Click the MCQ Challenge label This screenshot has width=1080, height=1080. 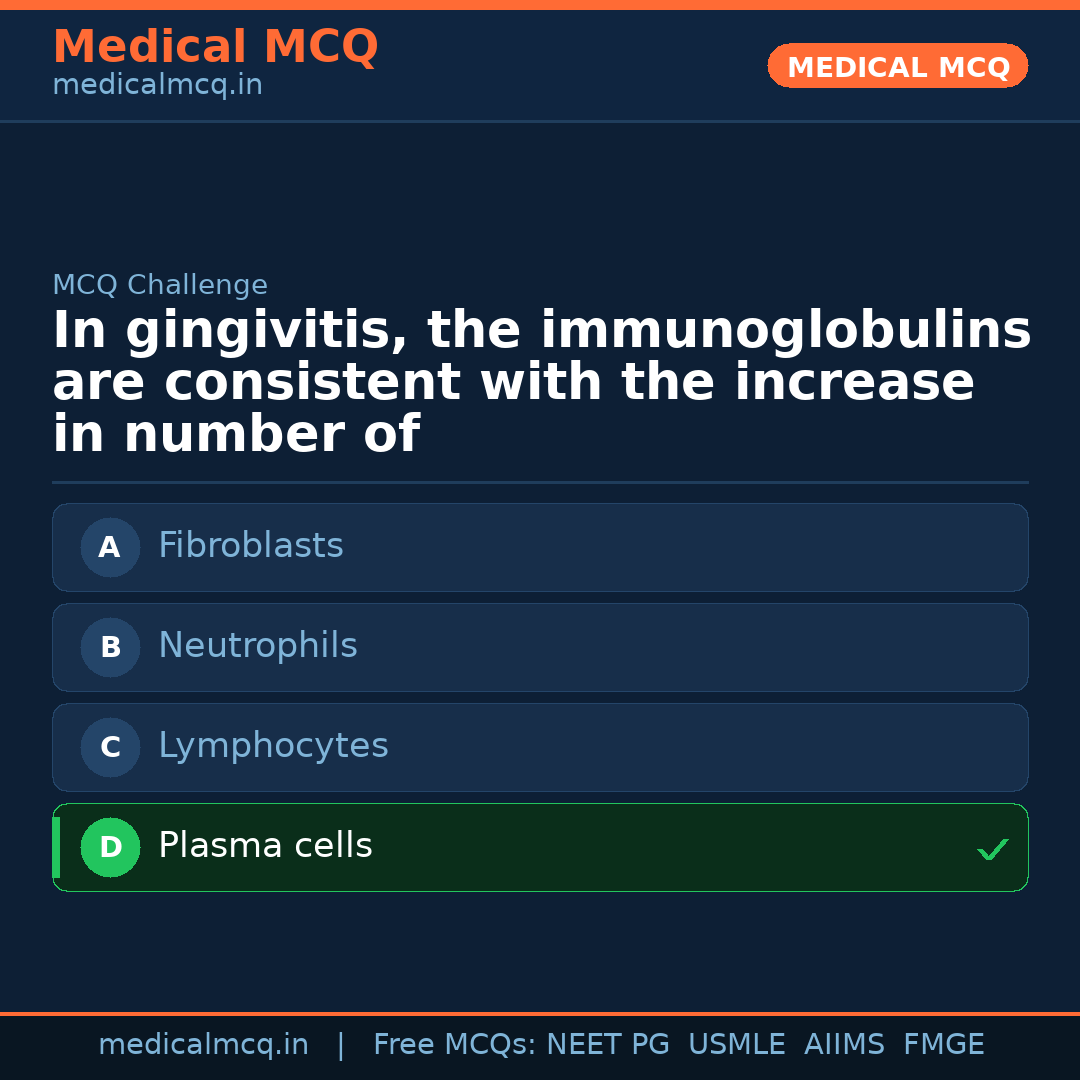[160, 285]
